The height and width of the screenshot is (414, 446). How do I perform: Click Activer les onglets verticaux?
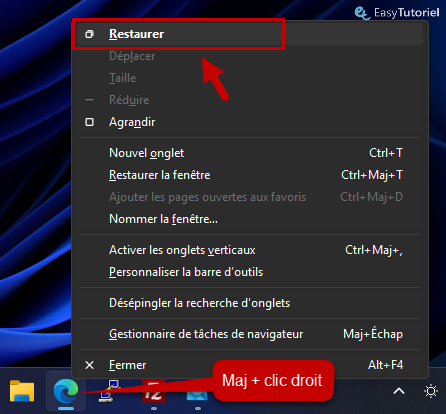250,250
